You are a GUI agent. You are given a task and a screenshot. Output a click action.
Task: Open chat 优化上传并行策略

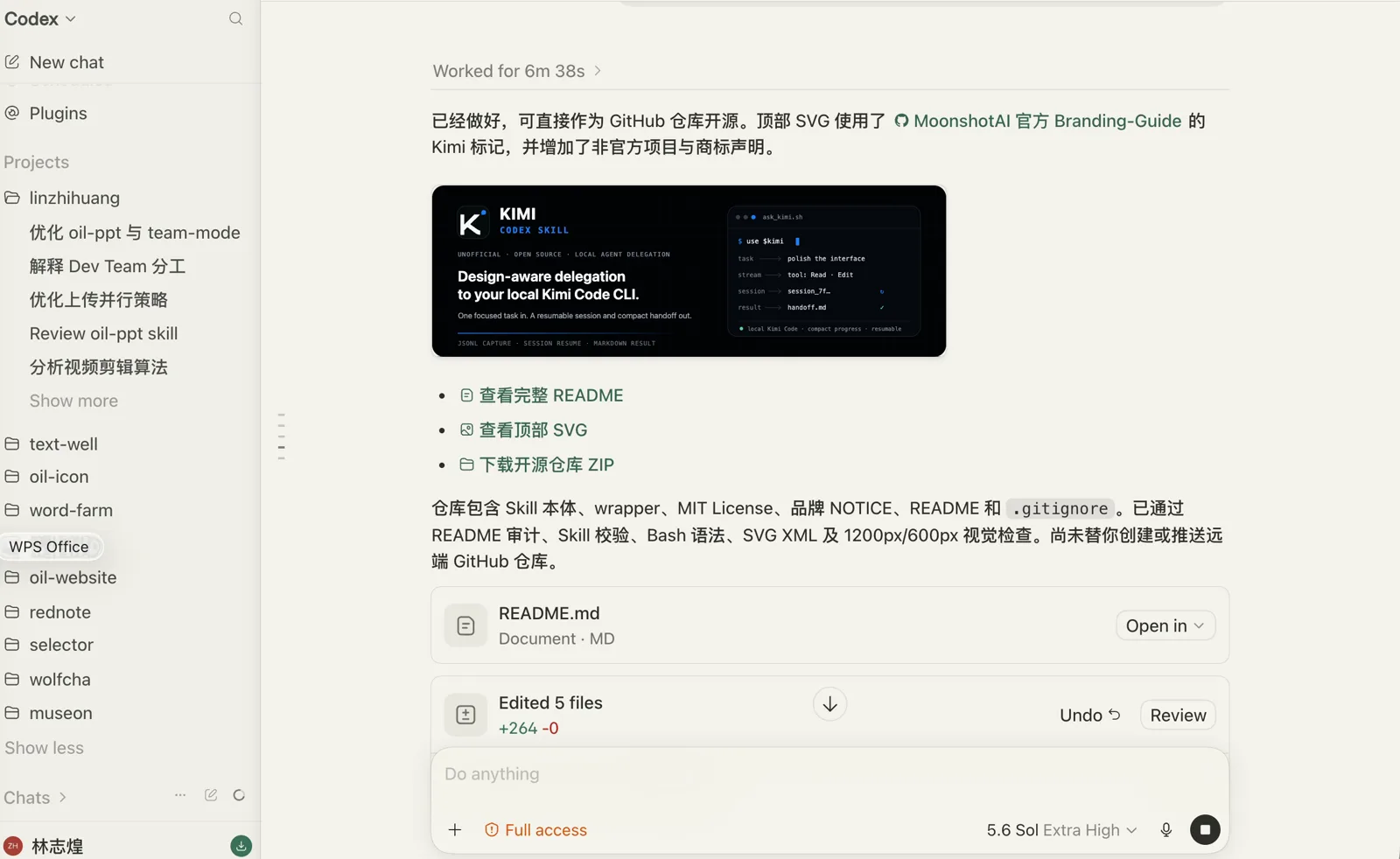(99, 300)
